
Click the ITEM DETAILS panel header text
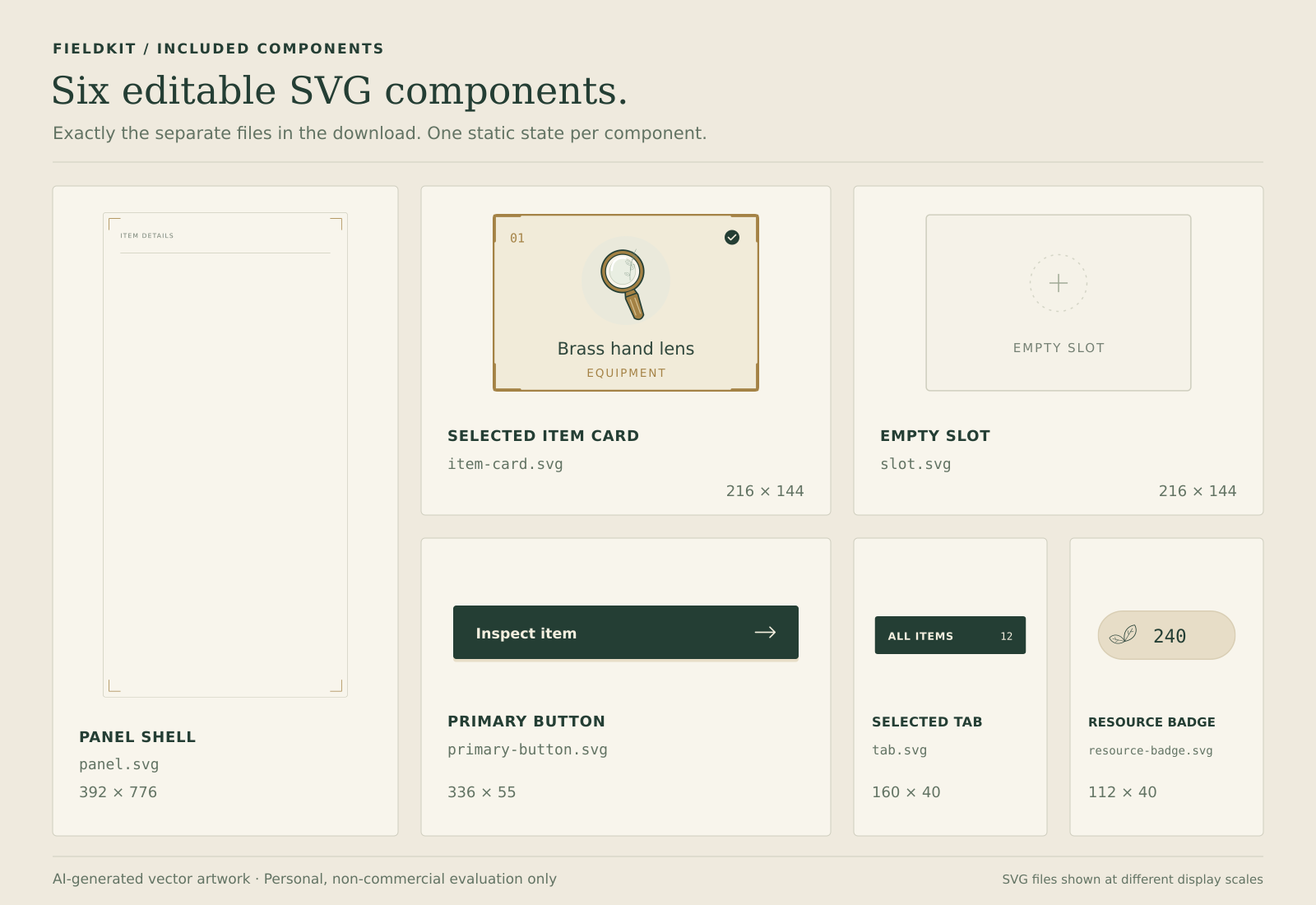tap(146, 235)
